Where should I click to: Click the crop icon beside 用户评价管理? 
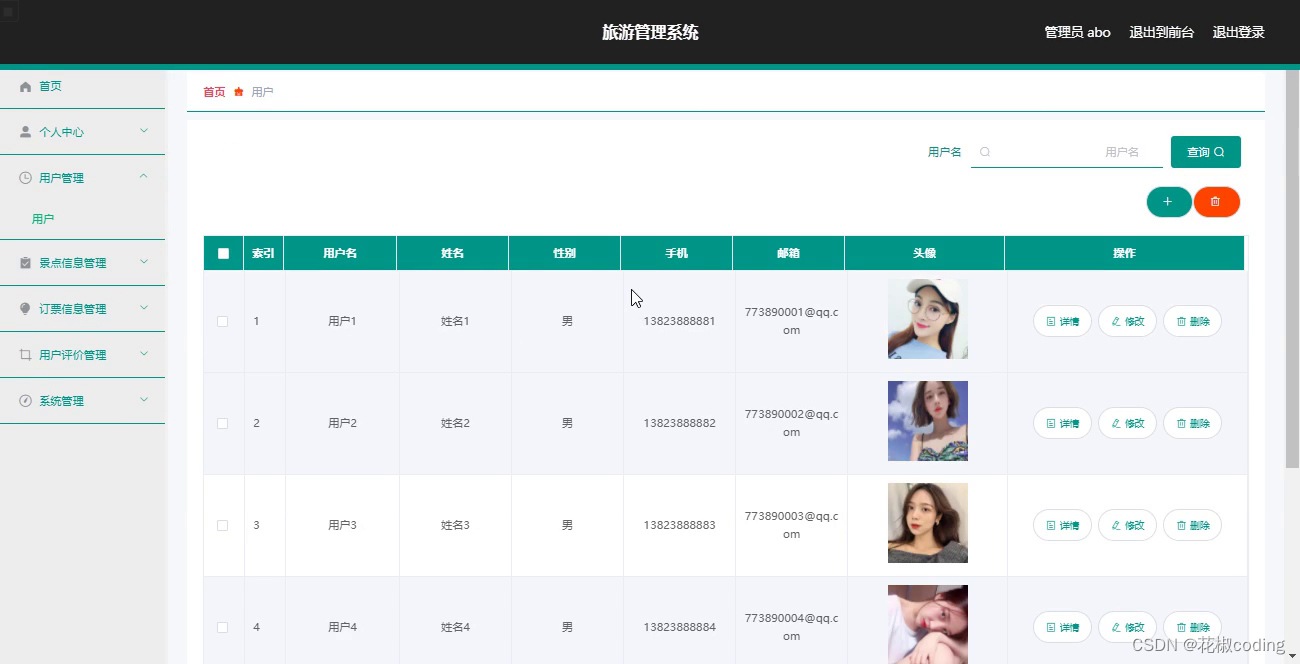point(26,355)
